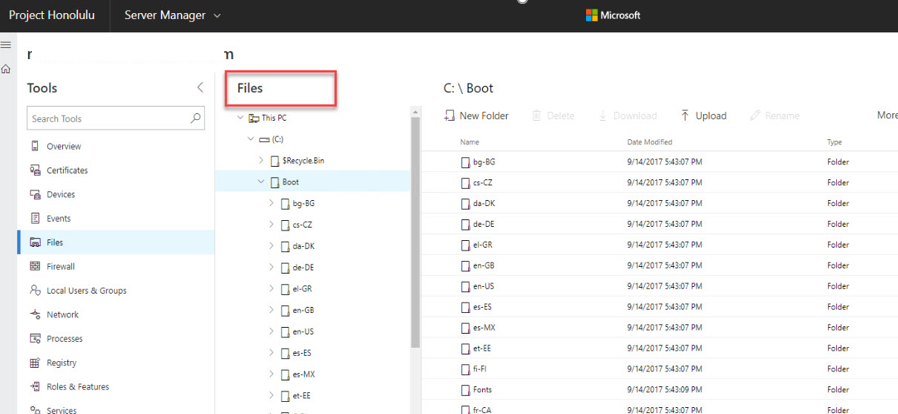Click the Microsoft logo
Viewport: 898px width, 414px height.
point(613,15)
